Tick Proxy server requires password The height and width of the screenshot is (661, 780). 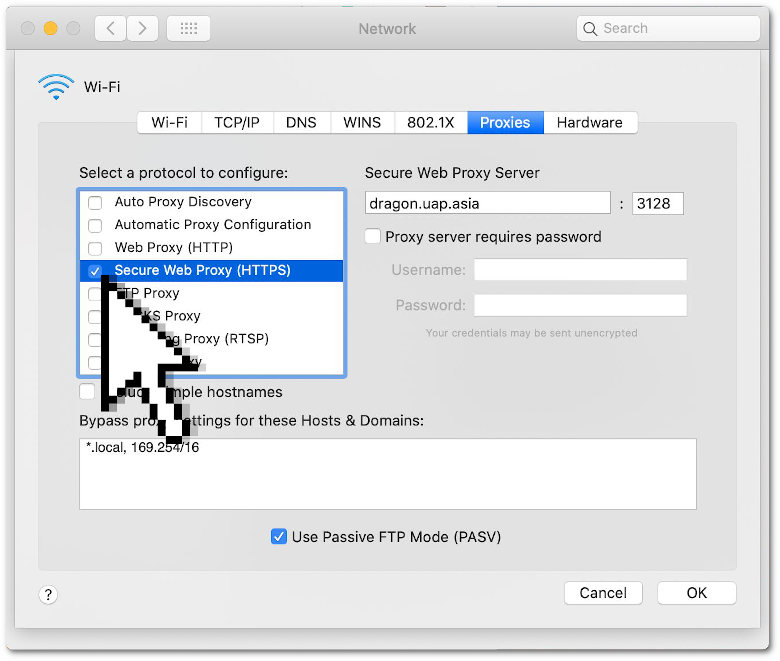click(373, 236)
